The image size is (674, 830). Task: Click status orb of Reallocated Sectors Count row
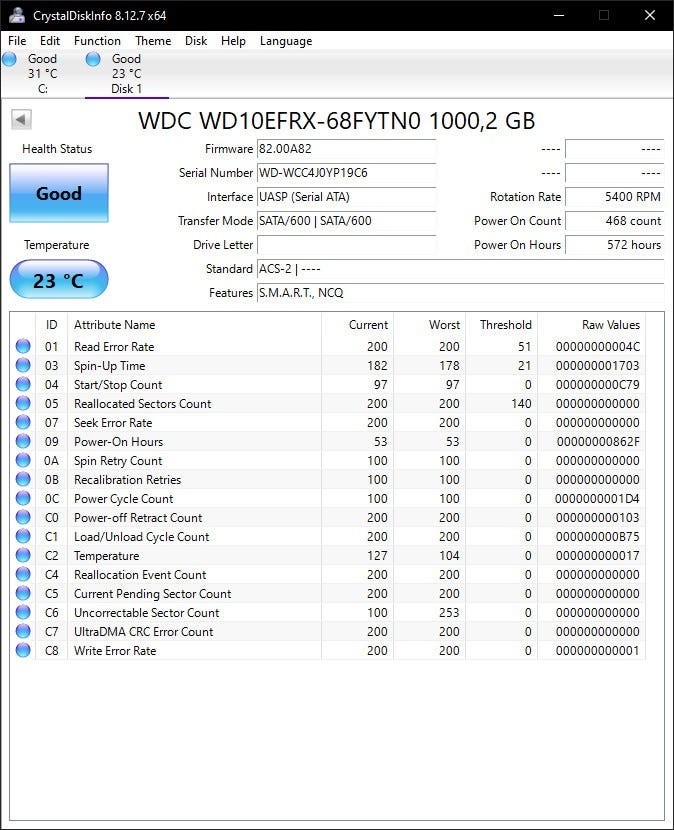pyautogui.click(x=23, y=403)
